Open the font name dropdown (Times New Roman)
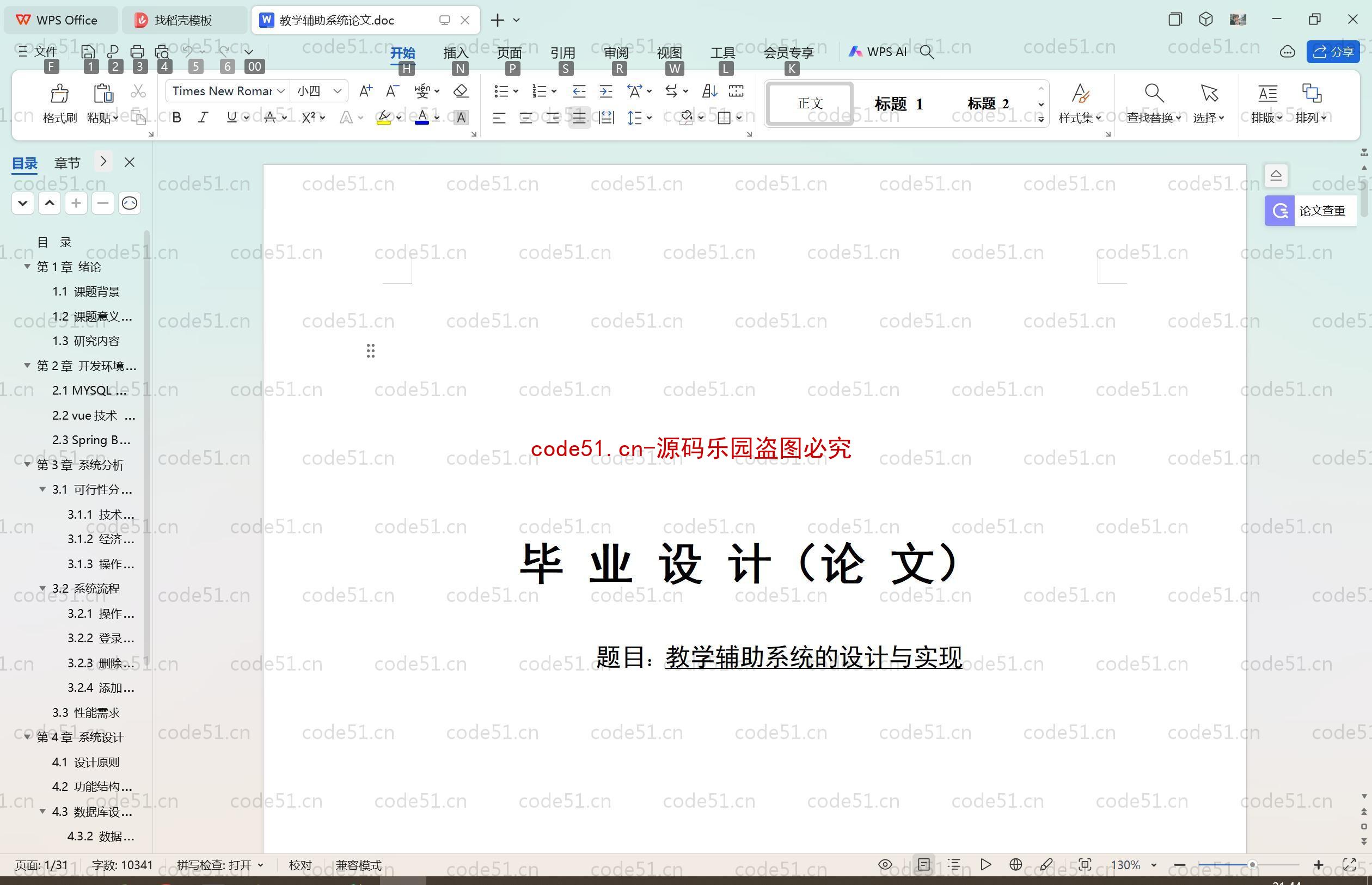1372x885 pixels. (281, 91)
